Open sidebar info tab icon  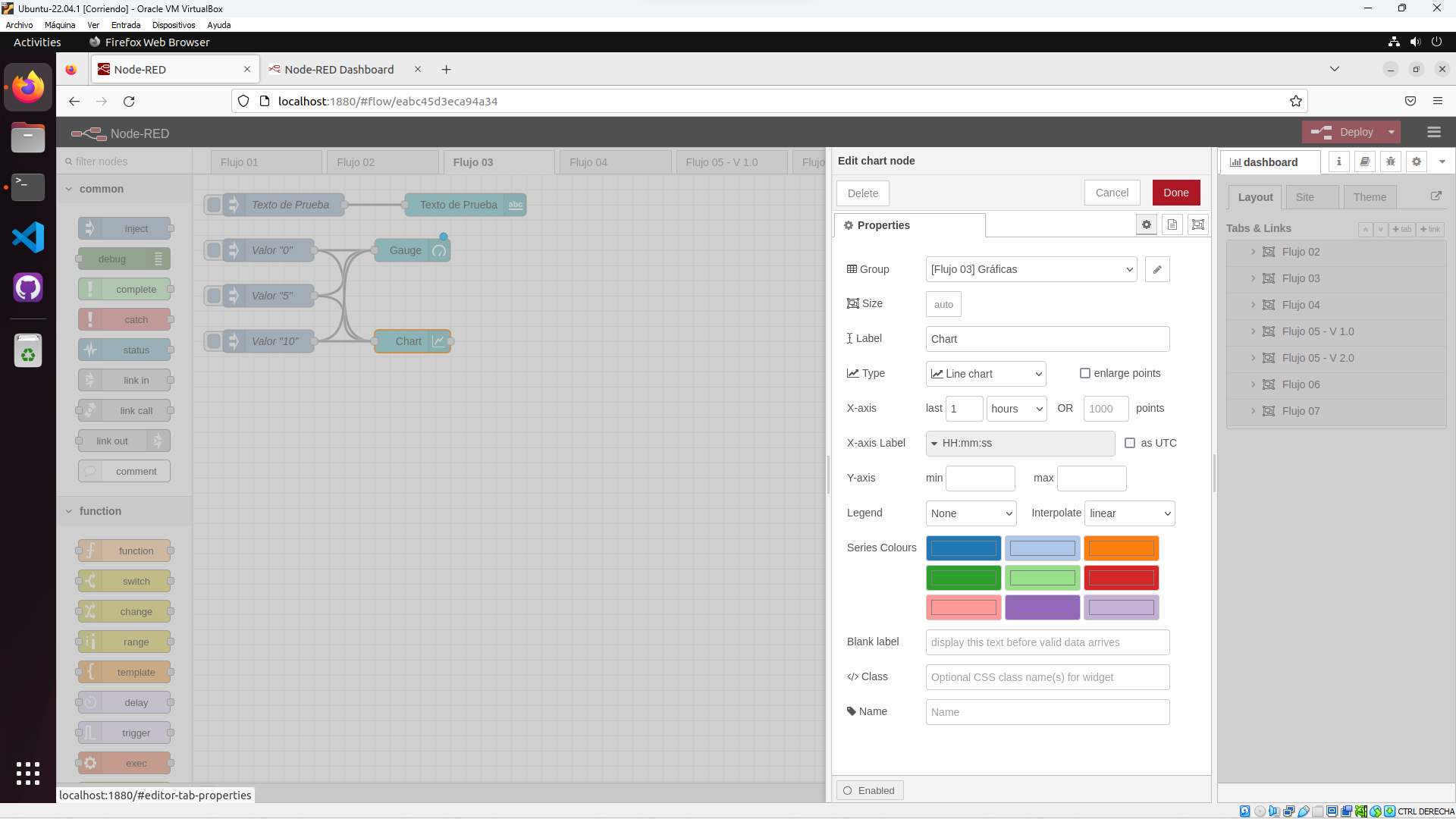(1339, 162)
